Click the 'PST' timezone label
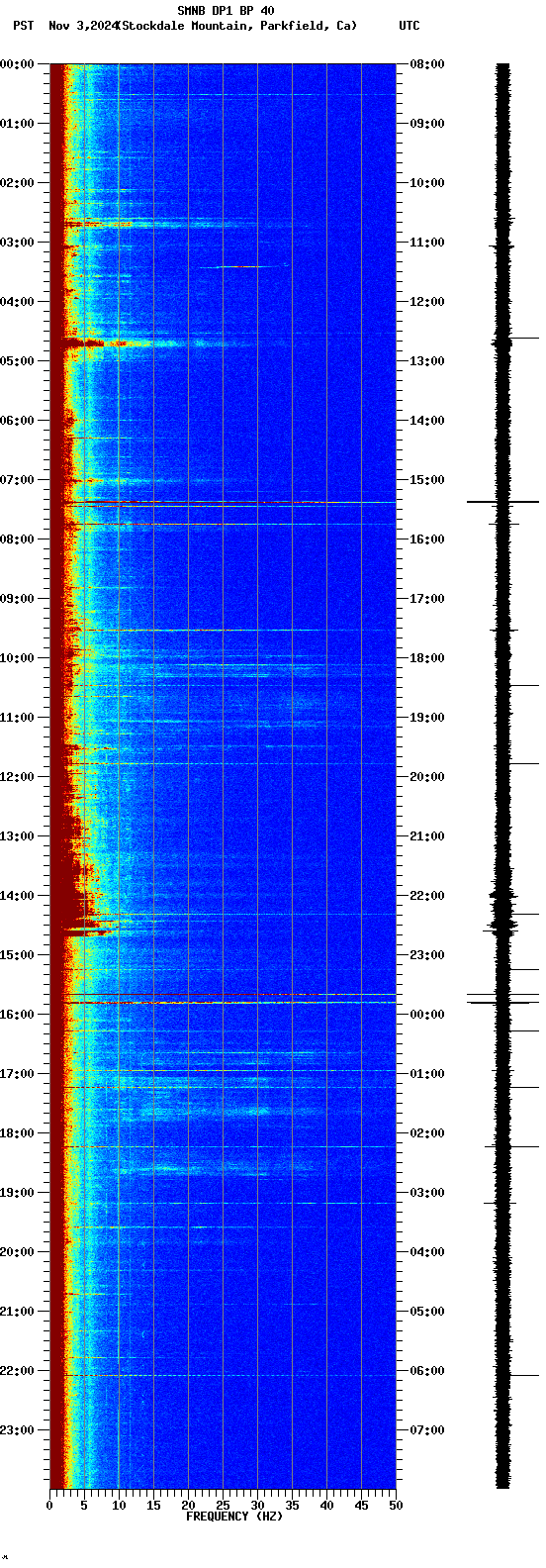 (23, 26)
